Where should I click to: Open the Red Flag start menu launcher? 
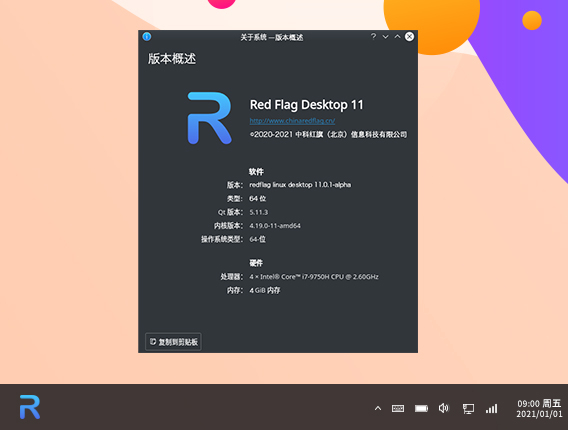click(30, 407)
